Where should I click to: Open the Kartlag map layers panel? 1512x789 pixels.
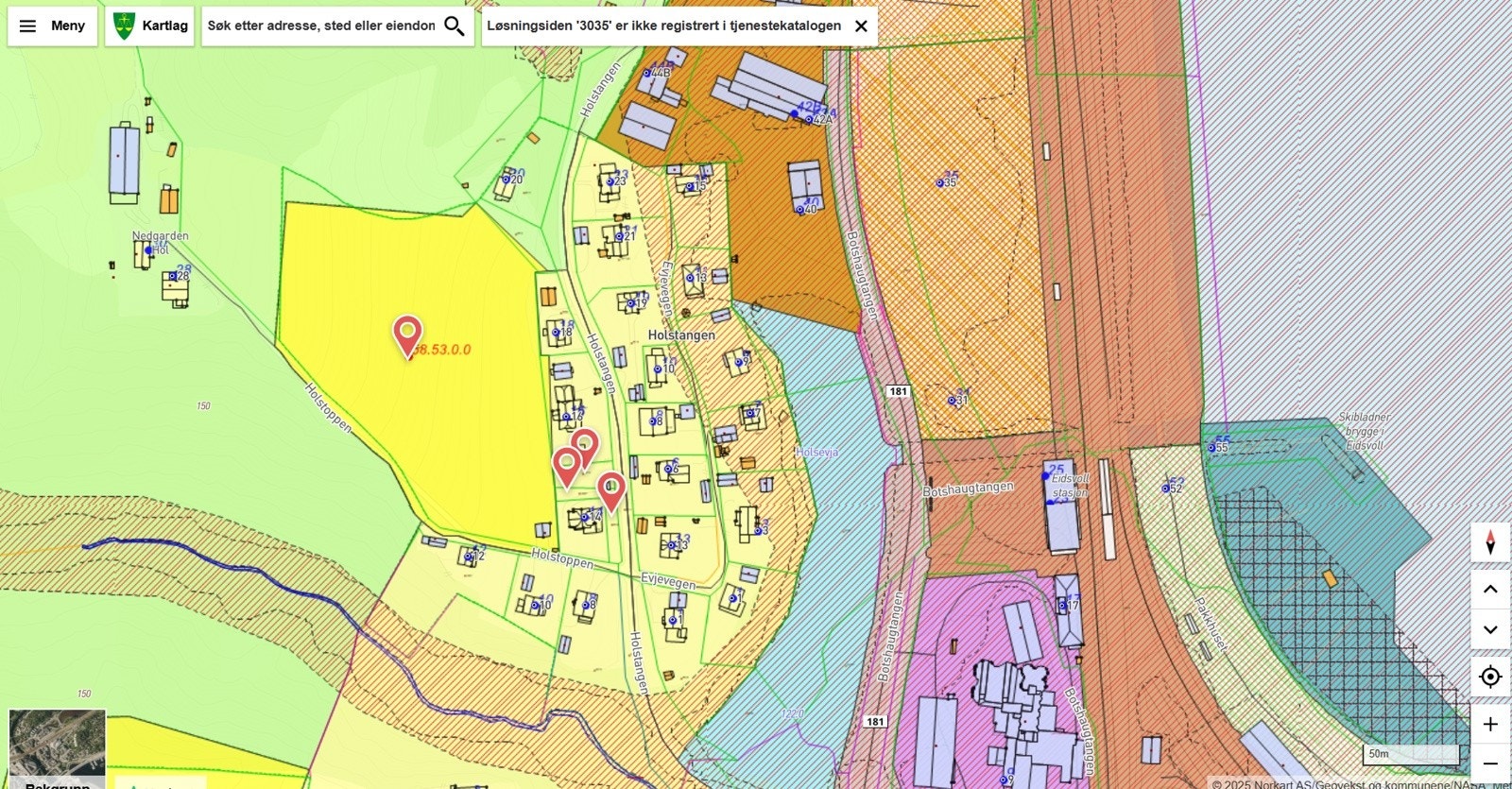tap(150, 26)
